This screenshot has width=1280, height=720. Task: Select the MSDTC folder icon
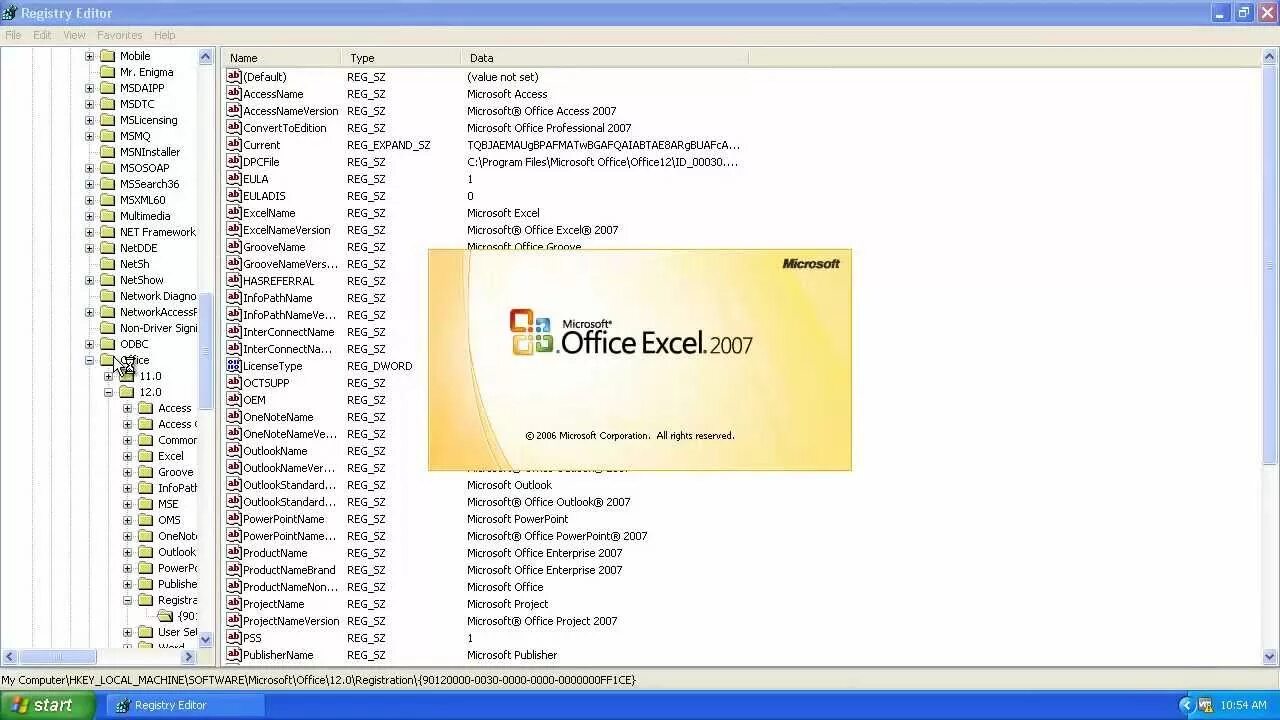[107, 104]
